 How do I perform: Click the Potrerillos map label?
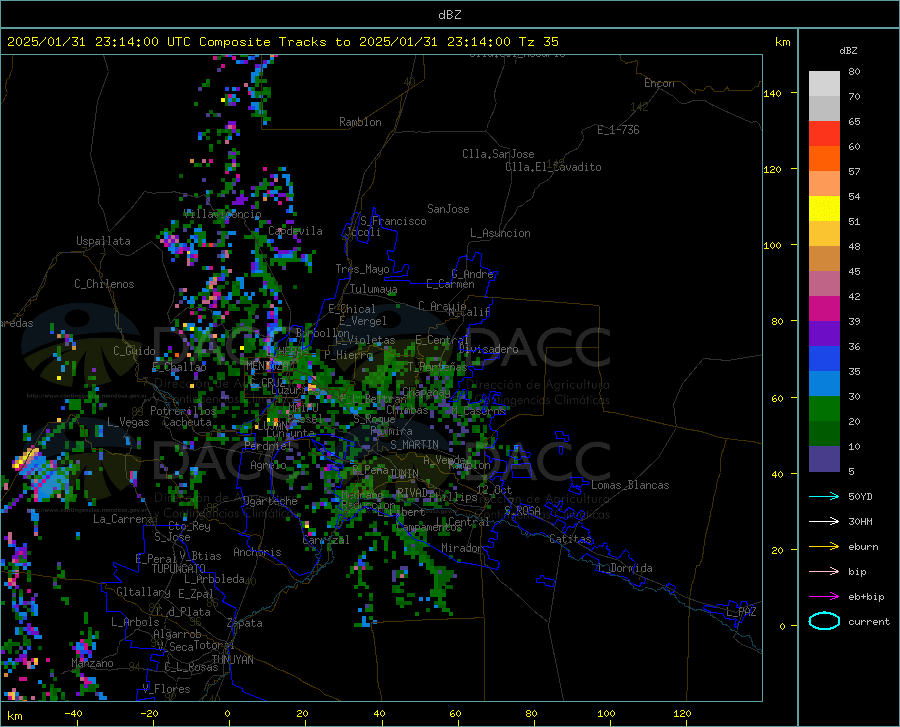pyautogui.click(x=183, y=411)
